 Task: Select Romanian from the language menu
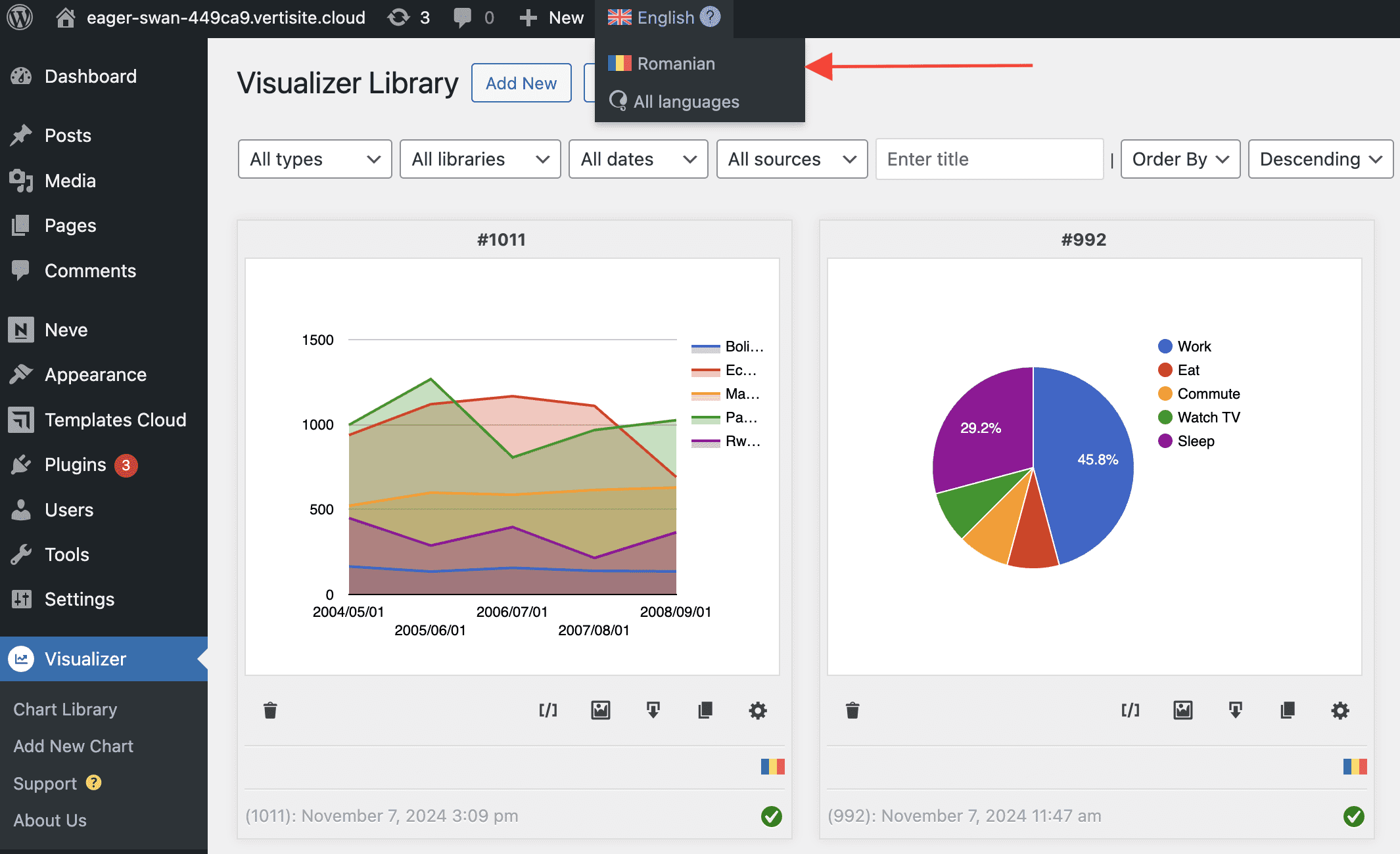(675, 64)
